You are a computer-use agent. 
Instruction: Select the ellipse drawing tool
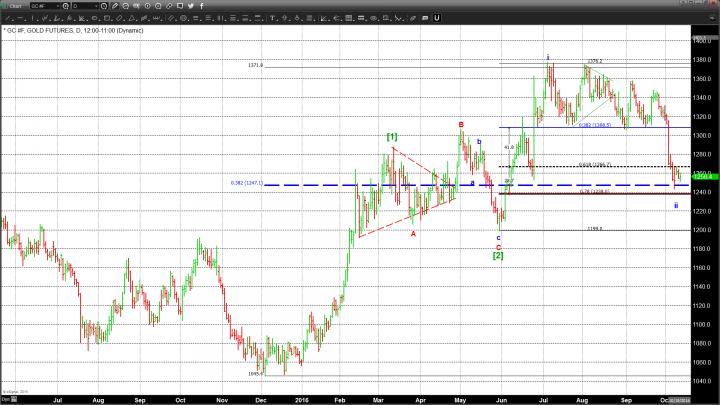click(94, 18)
